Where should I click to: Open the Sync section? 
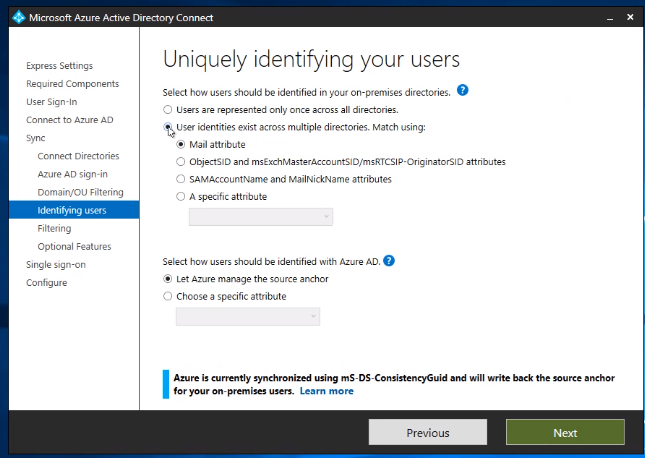(35, 138)
